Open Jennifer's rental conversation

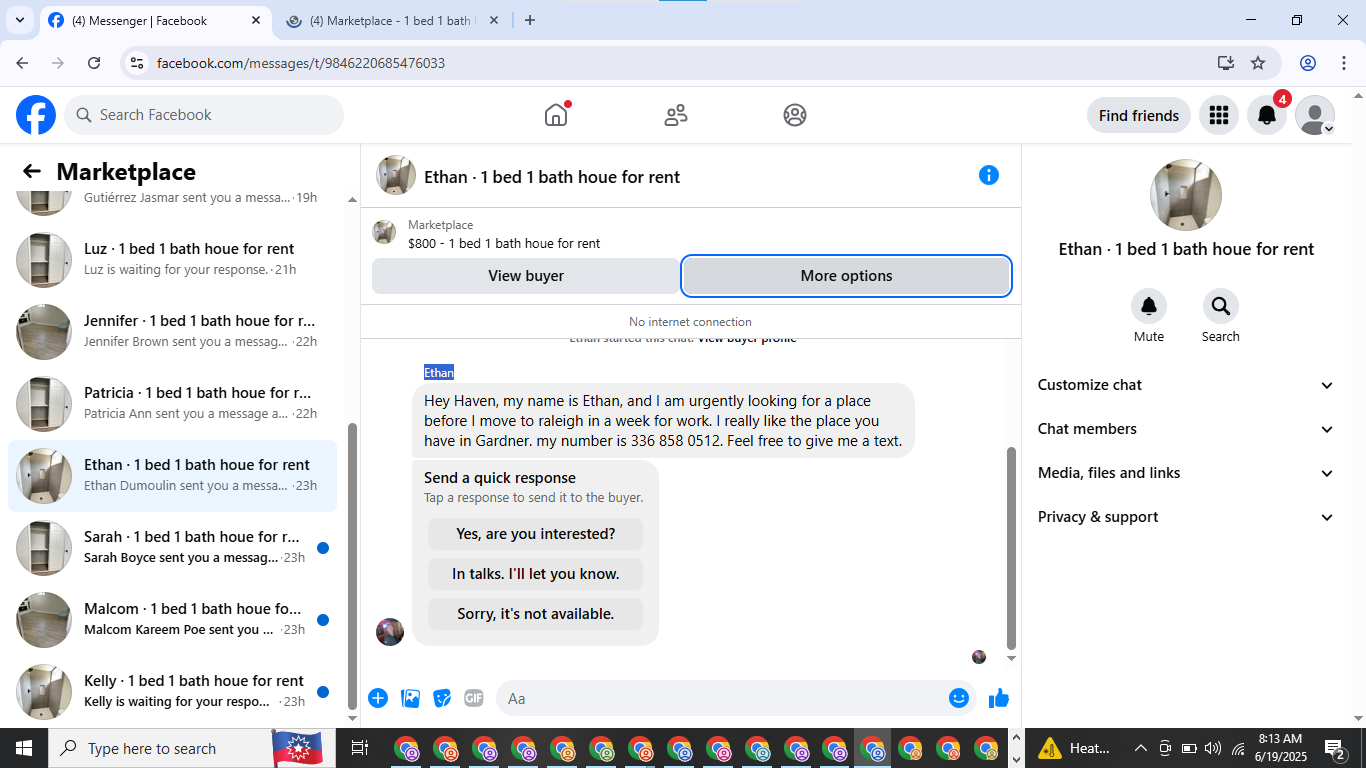pyautogui.click(x=173, y=332)
